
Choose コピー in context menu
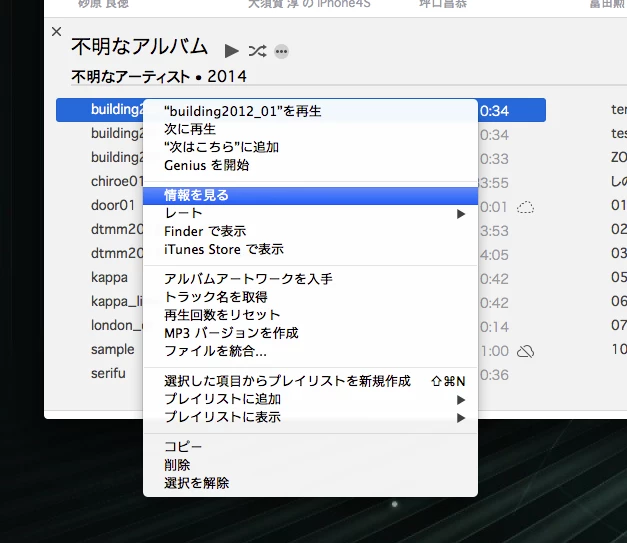[x=310, y=447]
